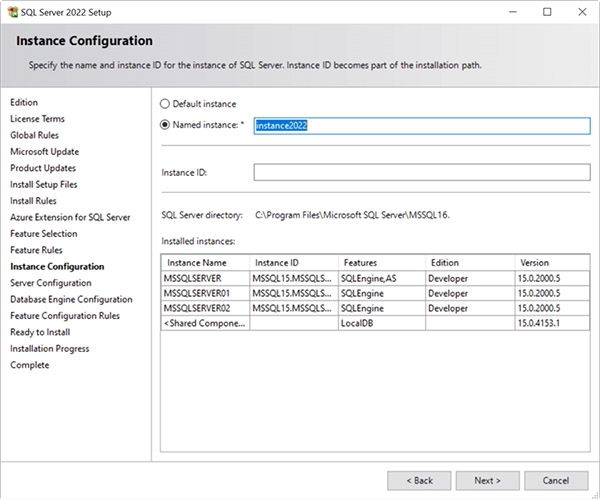Click the Version column header
This screenshot has width=600, height=500.
click(x=552, y=263)
